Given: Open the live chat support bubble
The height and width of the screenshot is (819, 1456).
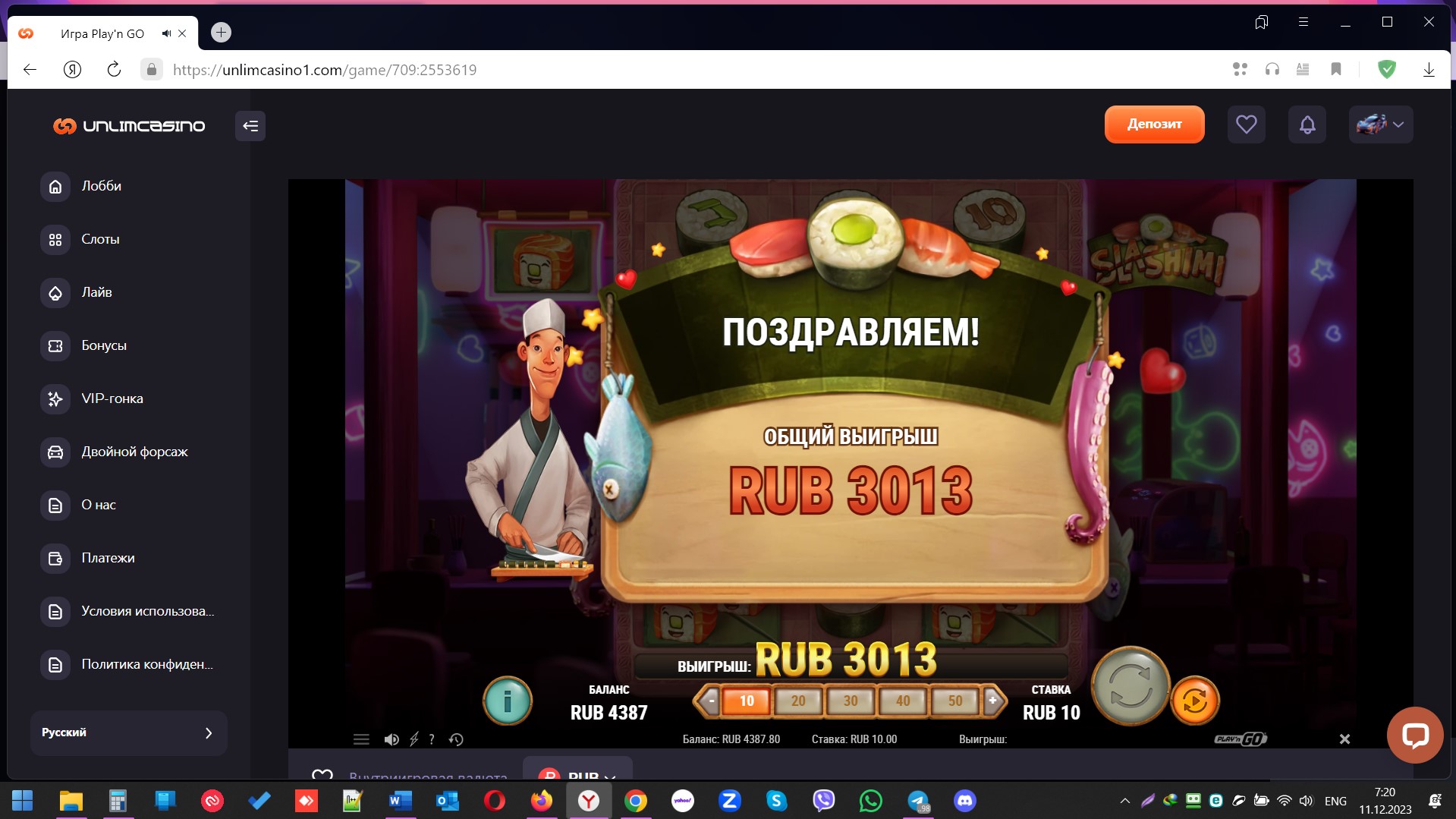Looking at the screenshot, I should 1414,735.
